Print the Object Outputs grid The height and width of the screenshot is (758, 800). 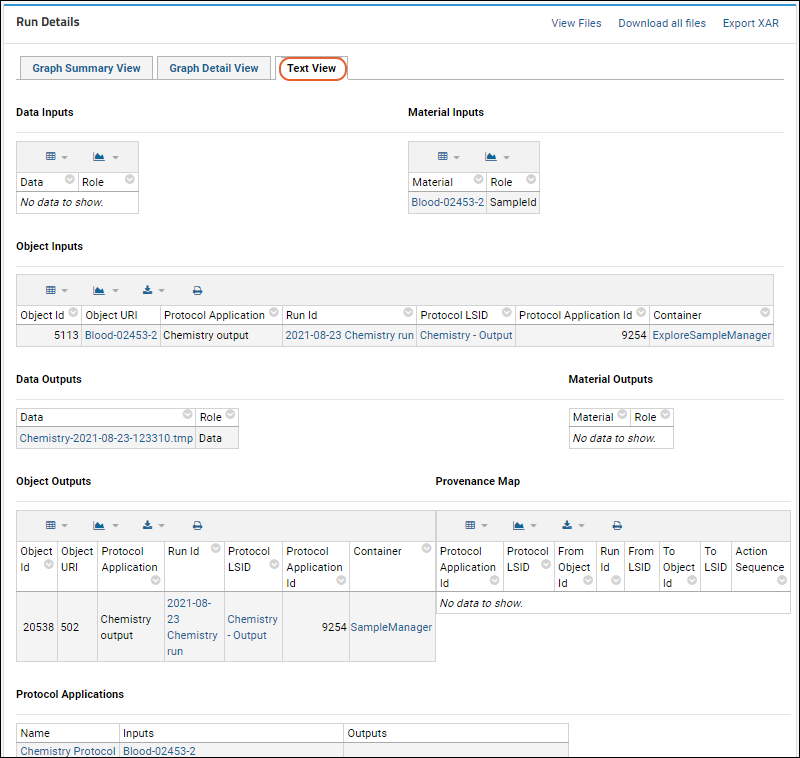(197, 526)
